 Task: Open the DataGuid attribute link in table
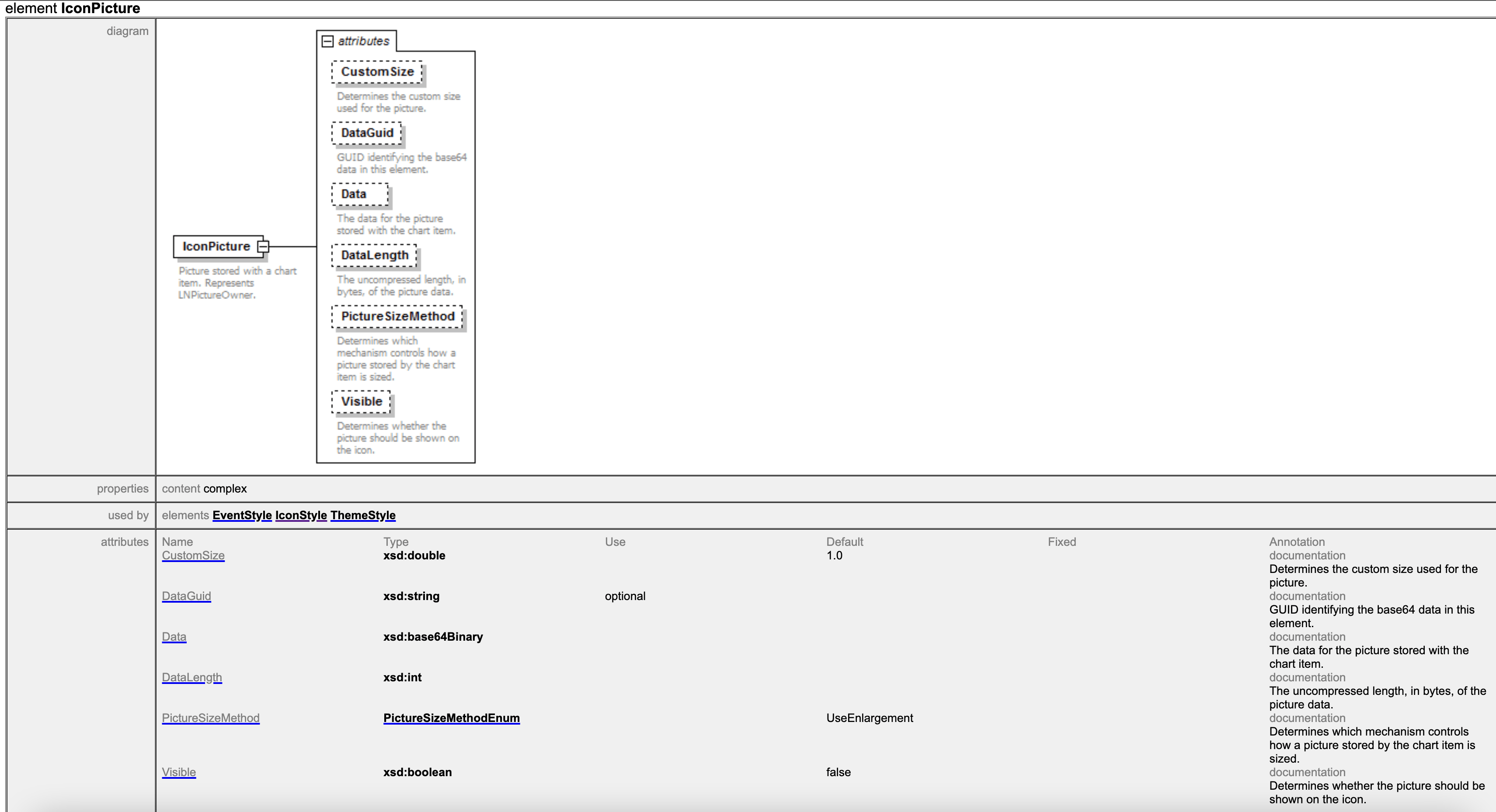186,596
